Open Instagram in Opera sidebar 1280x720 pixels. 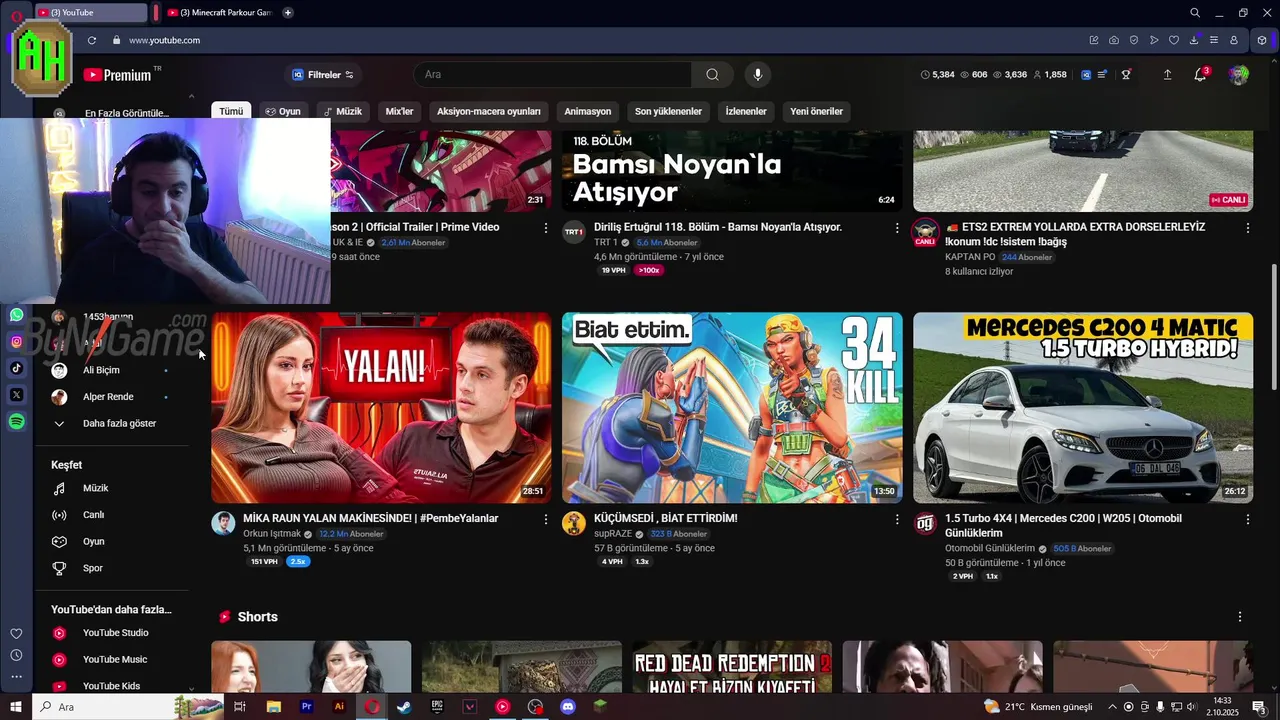[x=16, y=341]
